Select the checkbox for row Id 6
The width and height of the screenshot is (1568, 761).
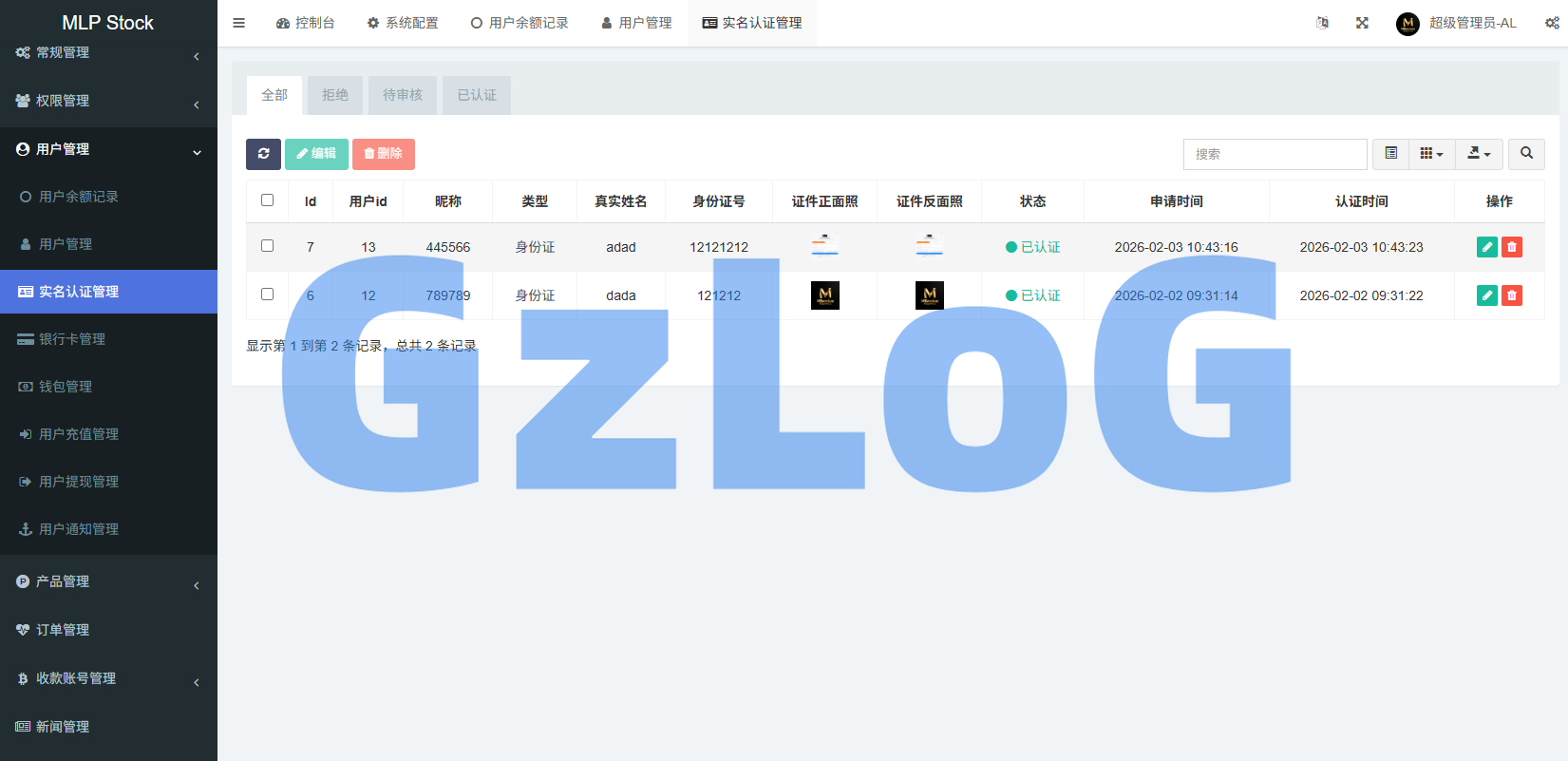coord(267,295)
